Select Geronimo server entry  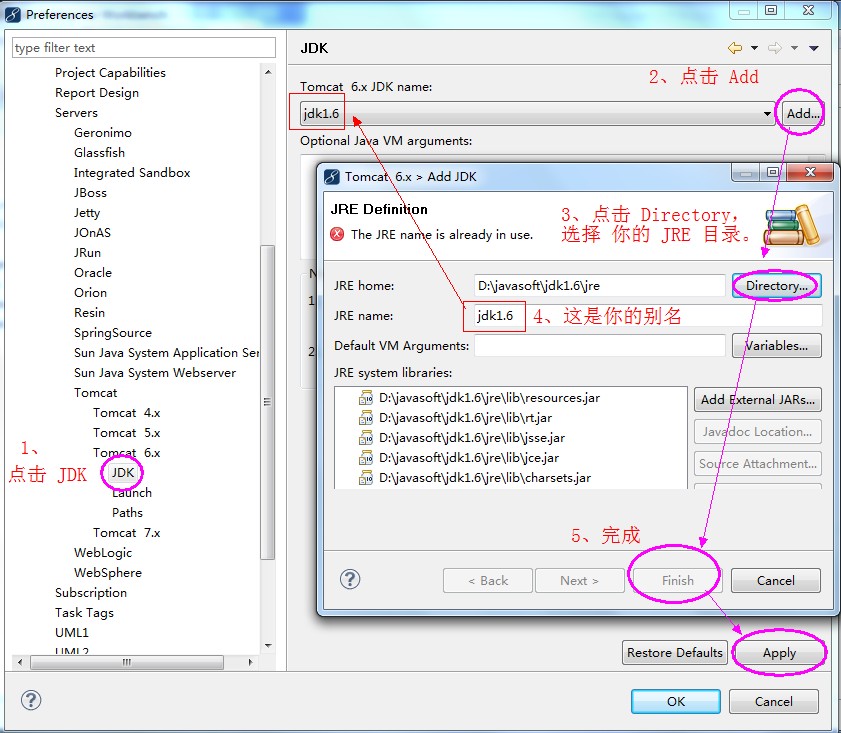click(102, 132)
